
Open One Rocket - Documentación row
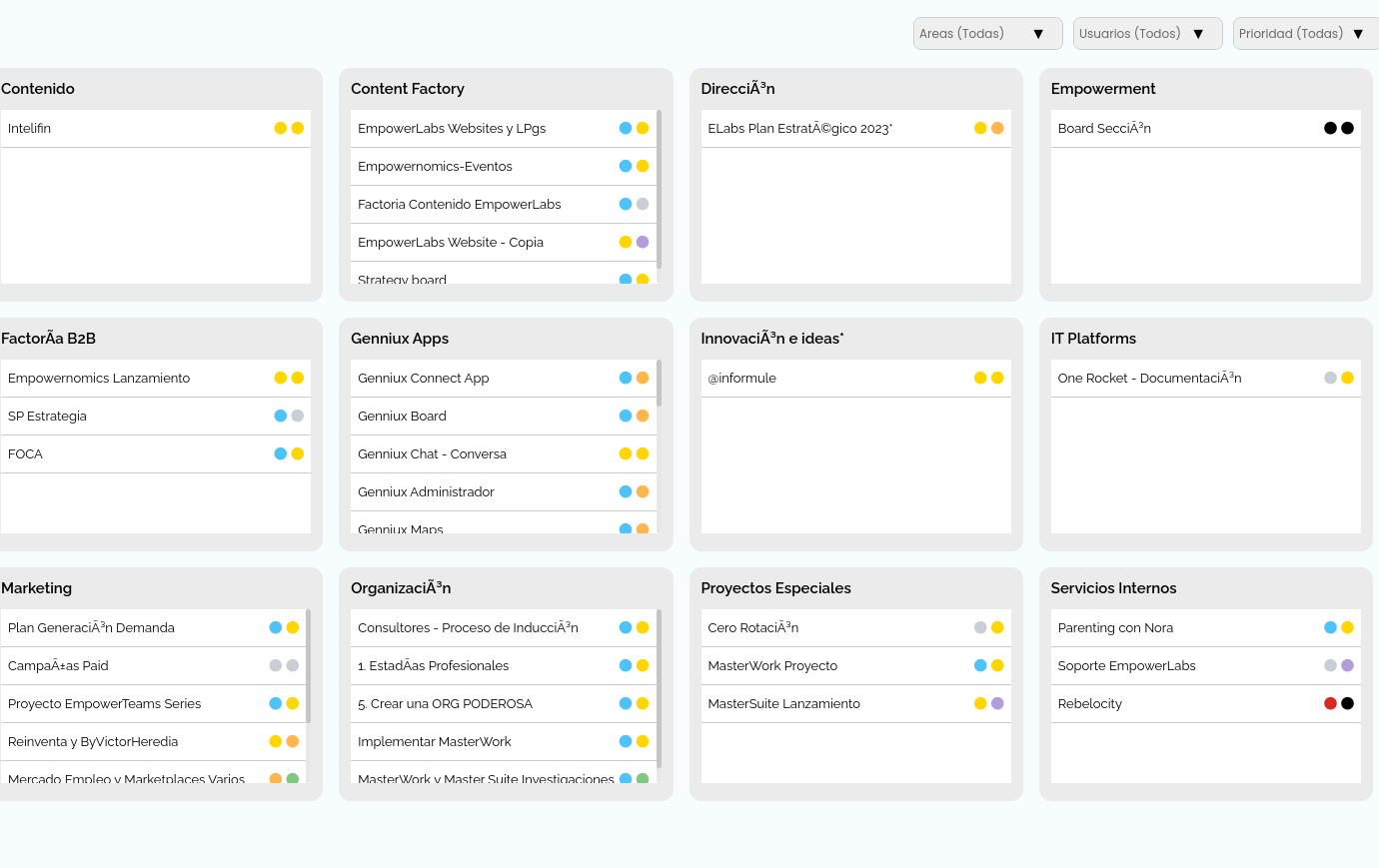(x=1206, y=378)
